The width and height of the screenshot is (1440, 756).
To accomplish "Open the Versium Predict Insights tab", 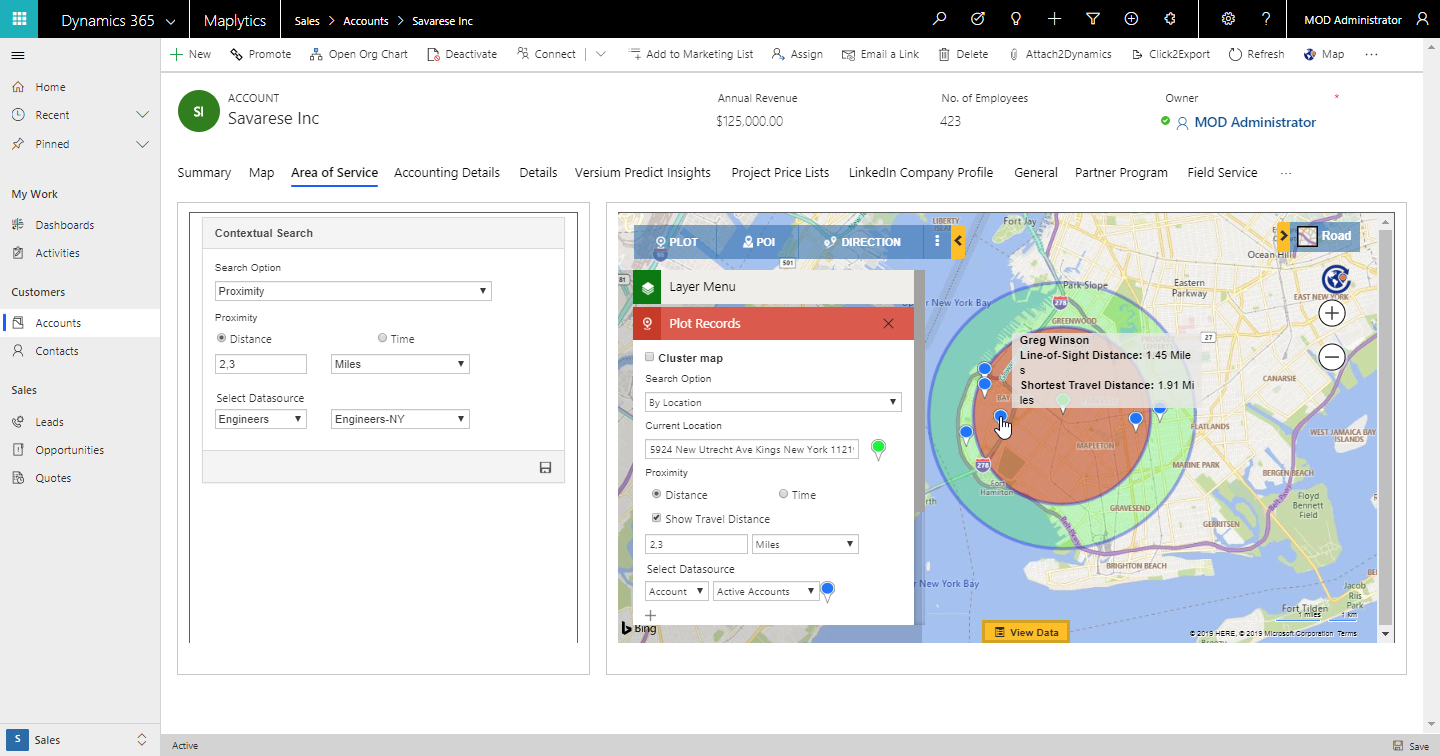I will click(643, 173).
